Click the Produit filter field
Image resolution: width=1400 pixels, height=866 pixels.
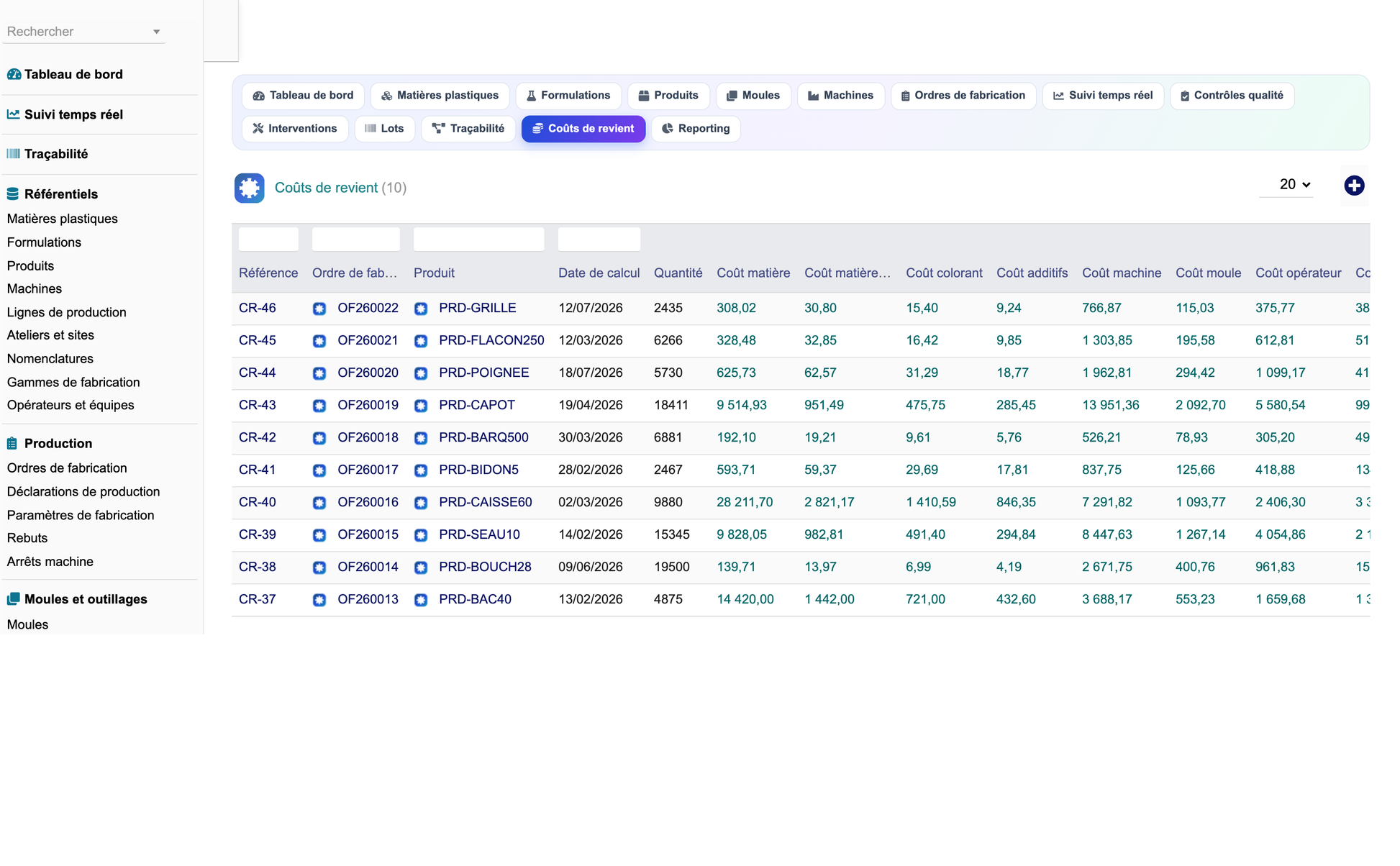coord(479,239)
